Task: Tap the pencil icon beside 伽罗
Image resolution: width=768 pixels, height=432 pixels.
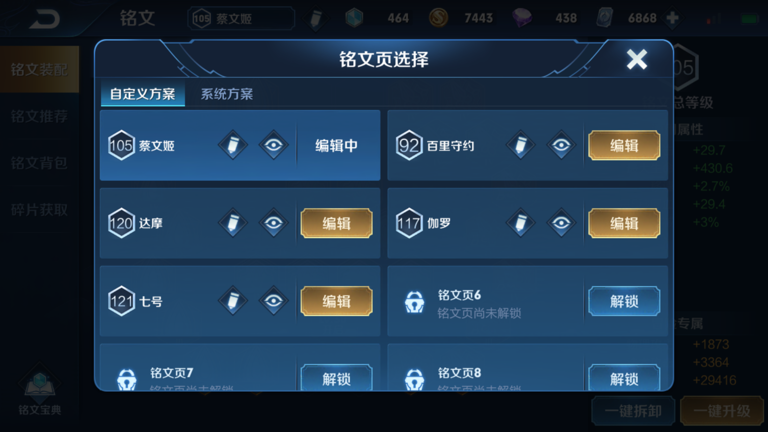Action: [521, 223]
